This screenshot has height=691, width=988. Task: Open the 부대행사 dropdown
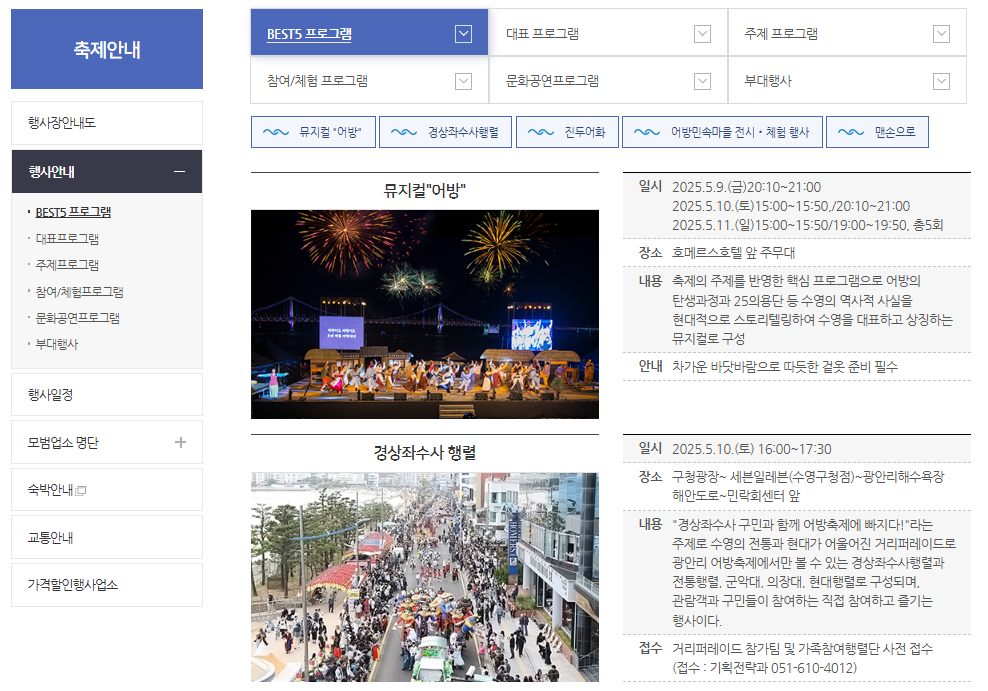click(940, 82)
